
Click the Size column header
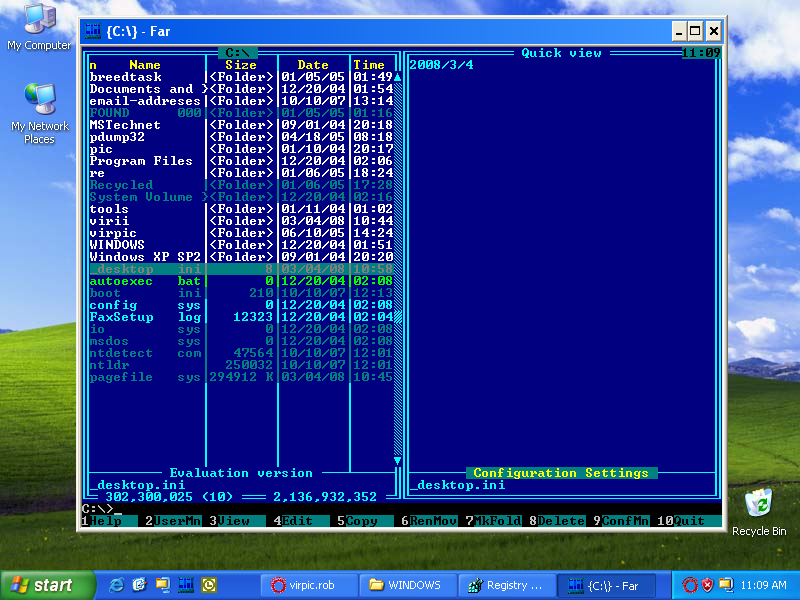click(x=241, y=65)
